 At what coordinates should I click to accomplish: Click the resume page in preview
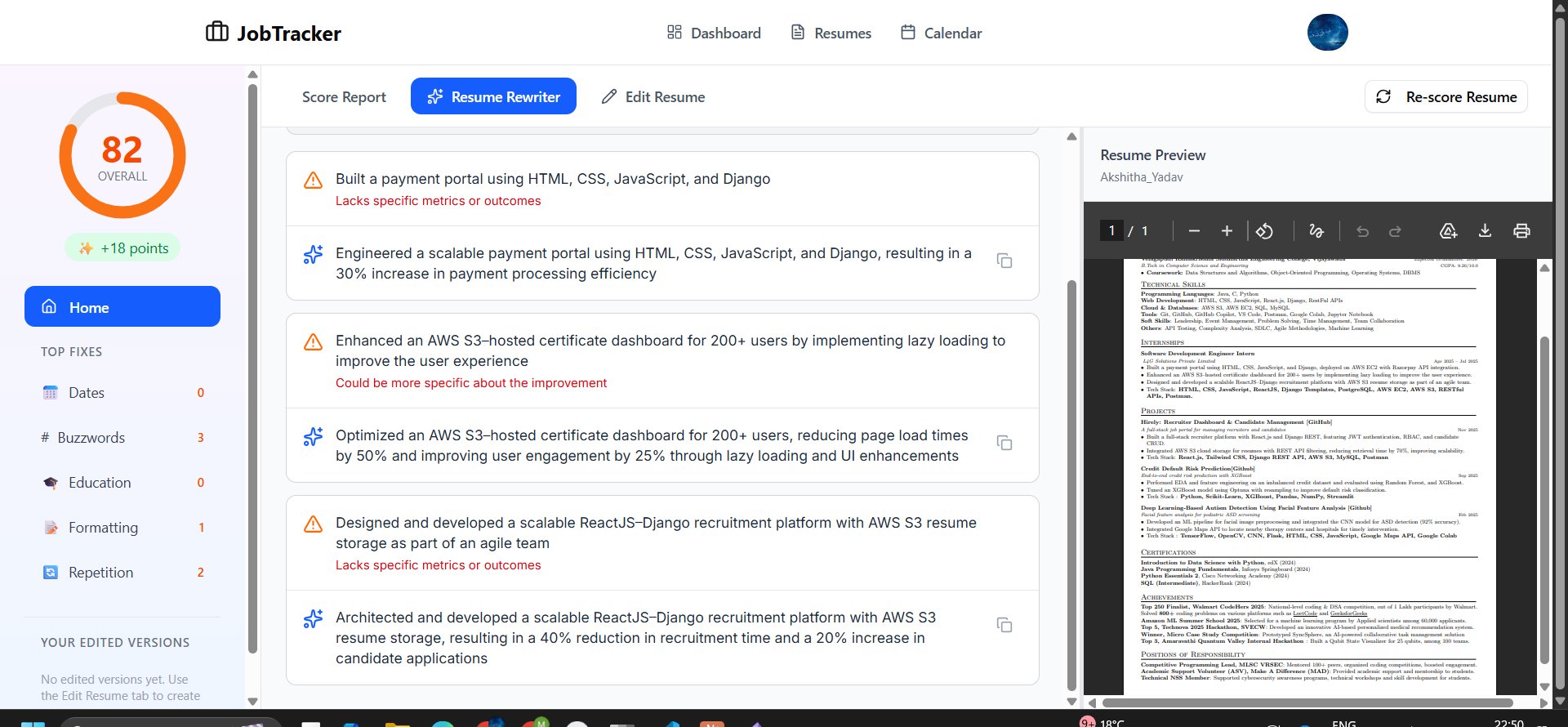pyautogui.click(x=1310, y=476)
